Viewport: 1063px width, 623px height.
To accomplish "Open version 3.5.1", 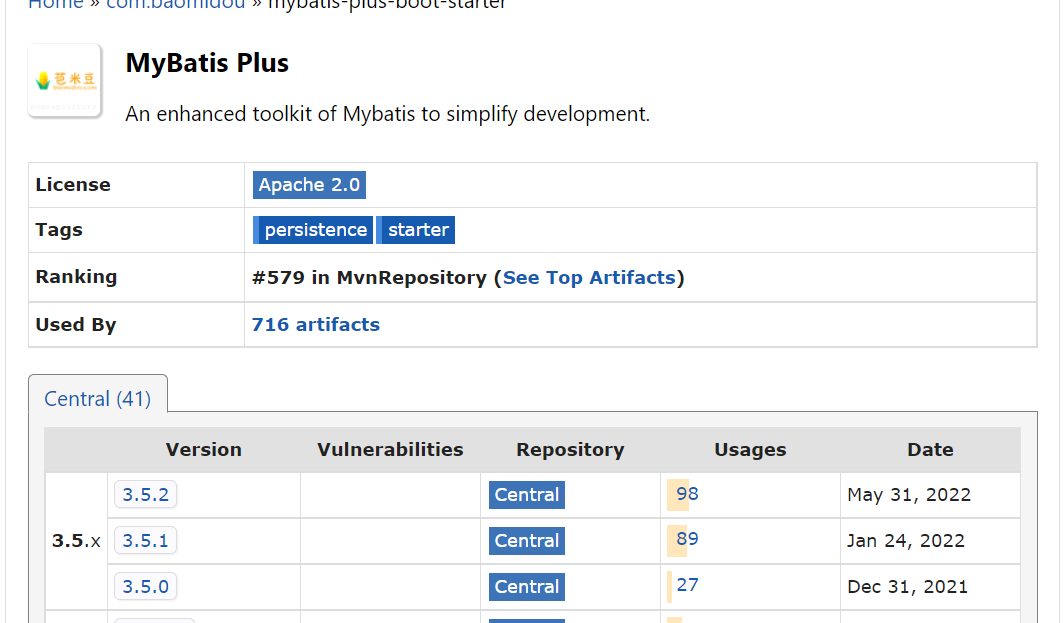I will (145, 541).
